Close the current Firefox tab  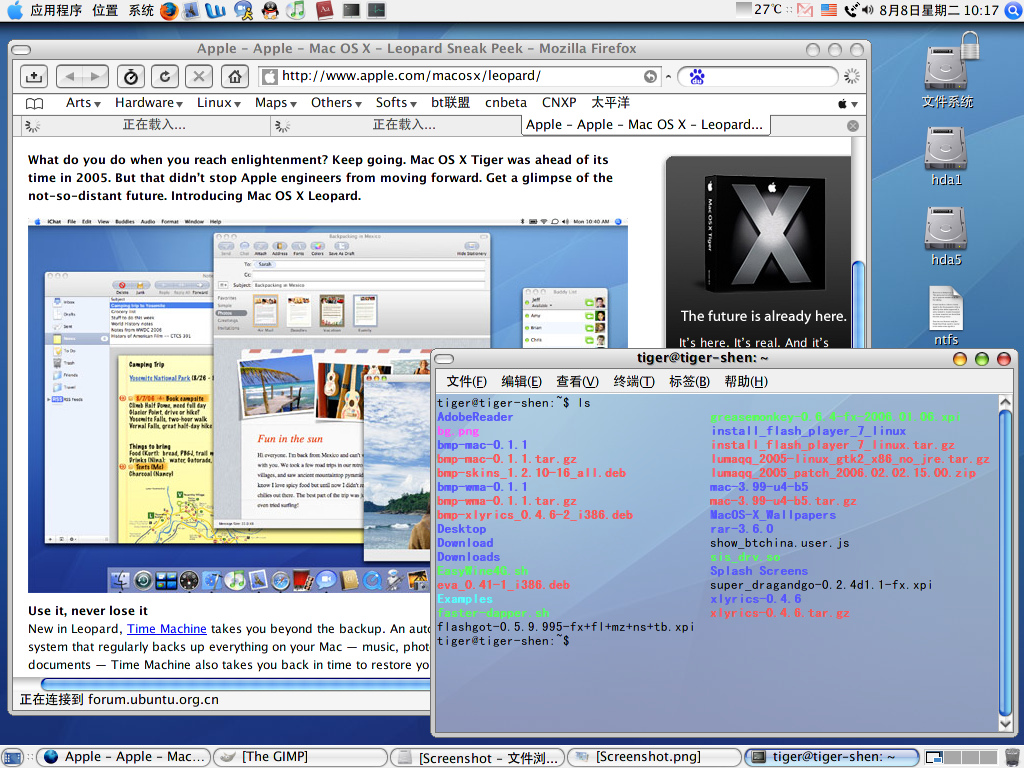click(852, 126)
